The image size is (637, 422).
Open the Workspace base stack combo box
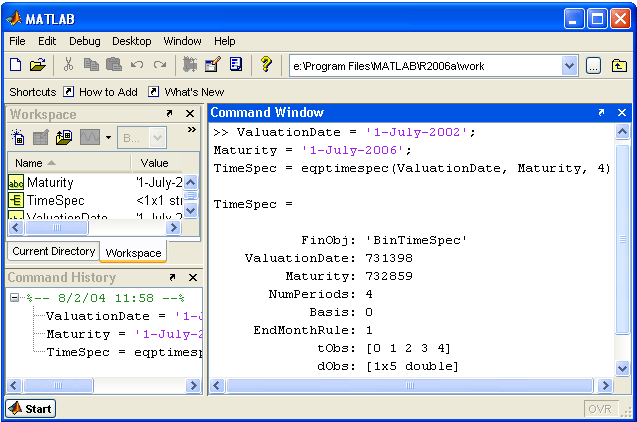142,138
